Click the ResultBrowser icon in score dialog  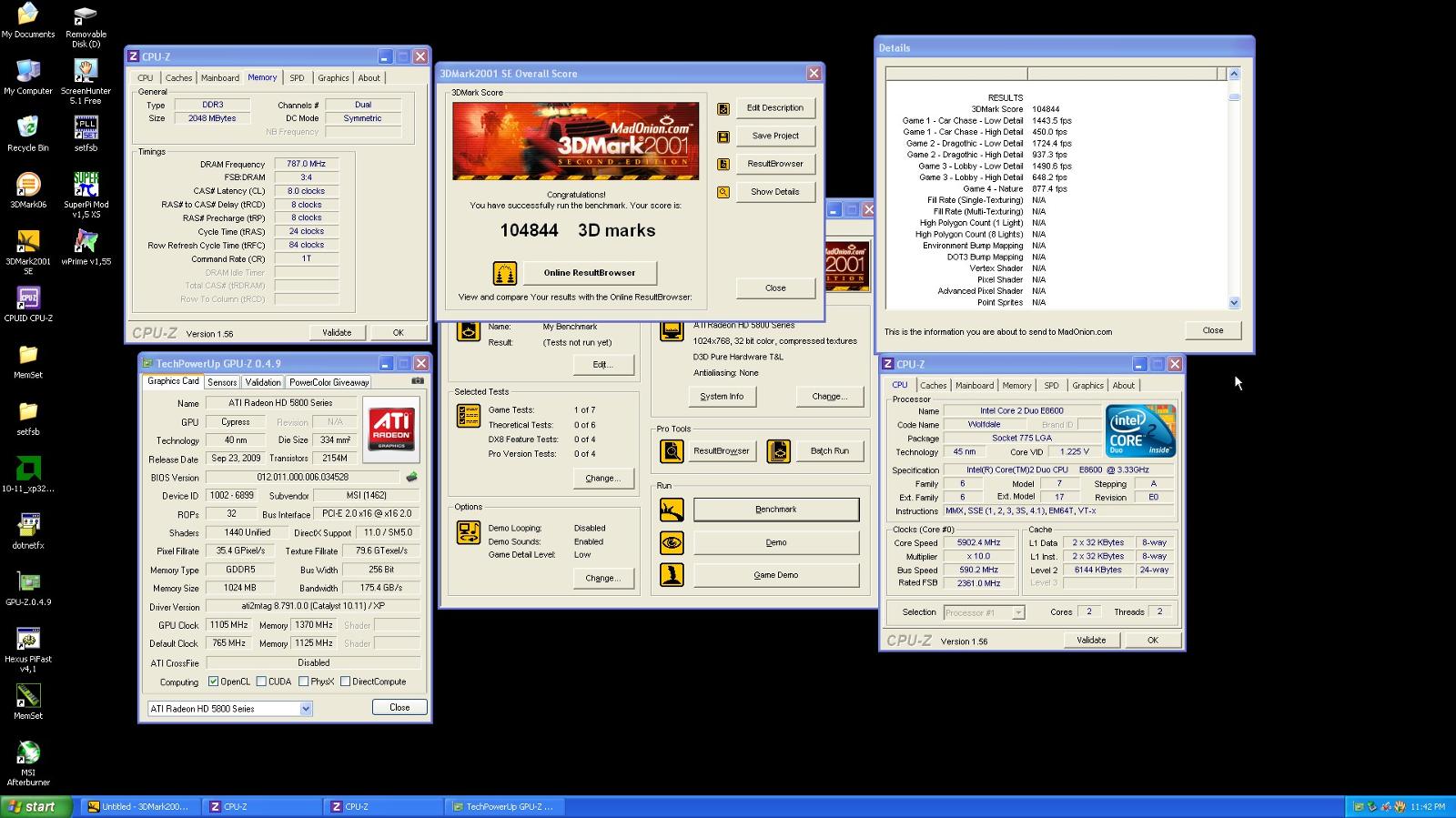tap(723, 165)
